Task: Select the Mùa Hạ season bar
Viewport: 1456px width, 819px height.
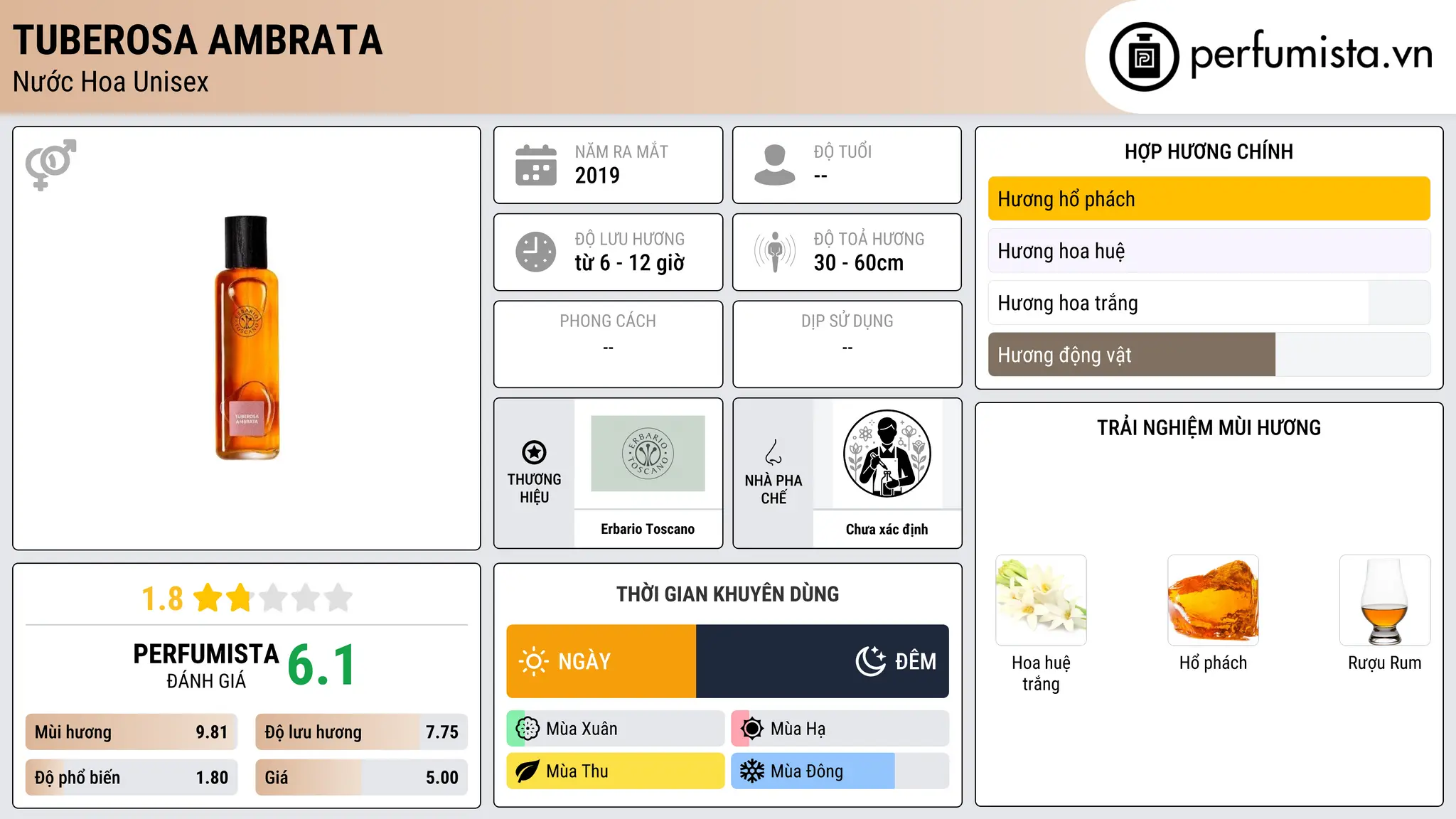Action: [x=840, y=729]
